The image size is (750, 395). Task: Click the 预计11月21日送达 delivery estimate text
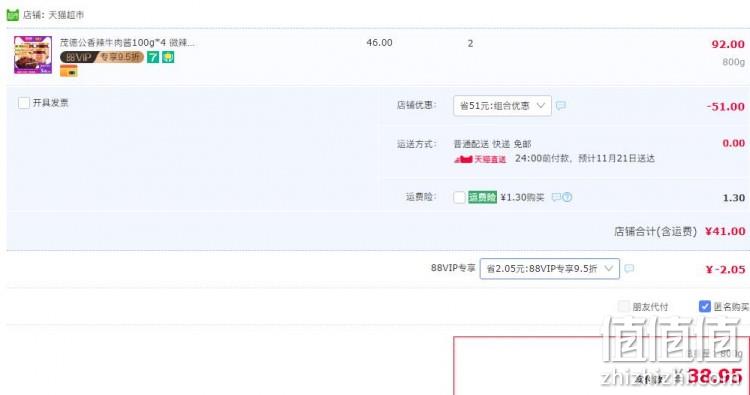(616, 158)
